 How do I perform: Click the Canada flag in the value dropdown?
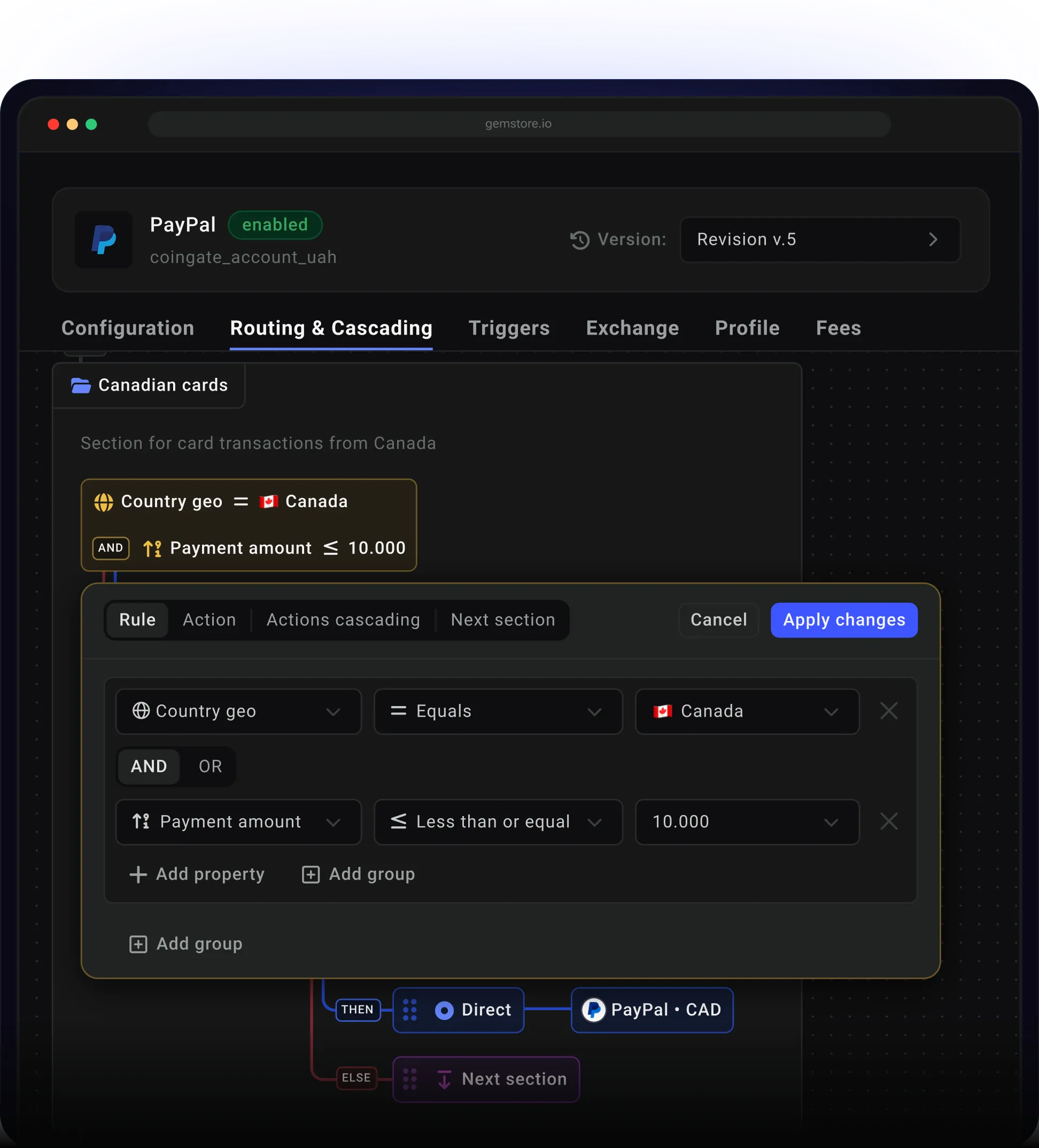[x=663, y=711]
